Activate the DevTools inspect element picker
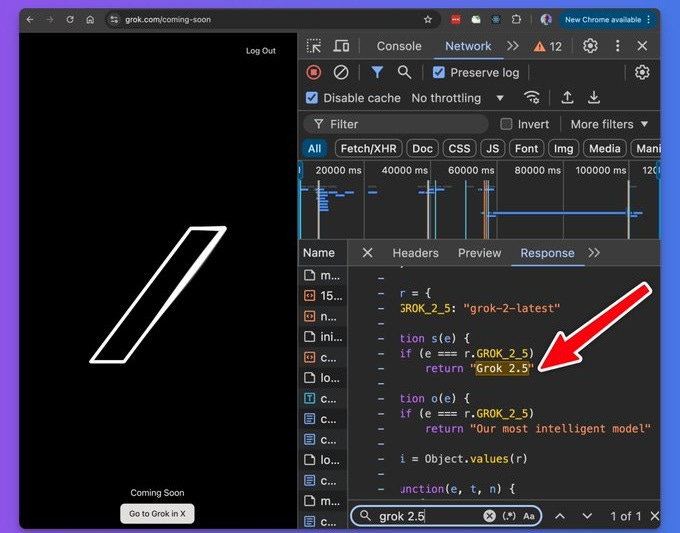Screen dimensions: 680x533 314,46
